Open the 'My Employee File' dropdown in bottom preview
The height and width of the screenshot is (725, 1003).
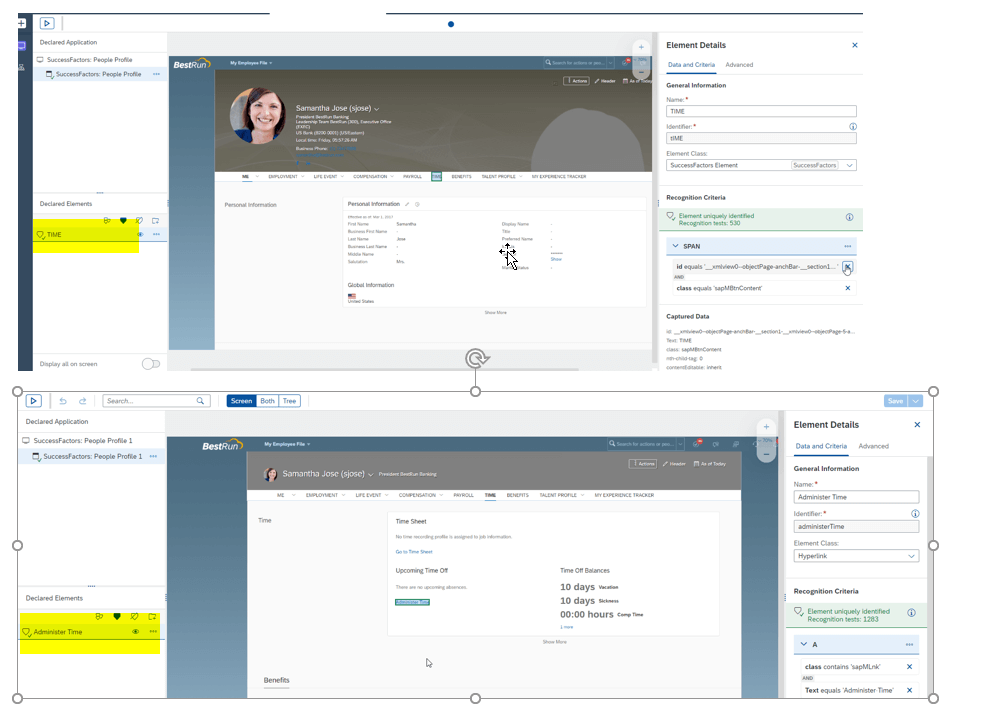(x=287, y=444)
